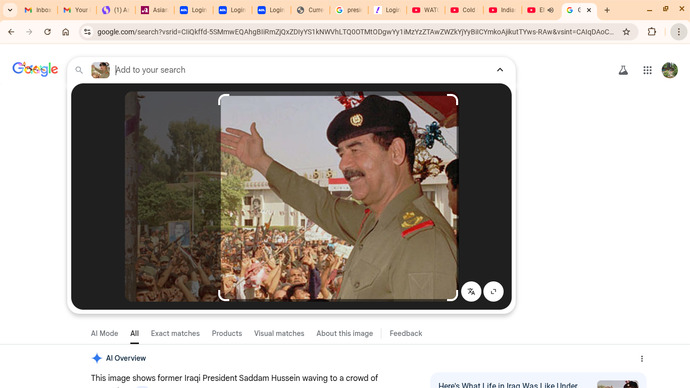The height and width of the screenshot is (388, 690).
Task: Open the Asian tab
Action: (154, 10)
